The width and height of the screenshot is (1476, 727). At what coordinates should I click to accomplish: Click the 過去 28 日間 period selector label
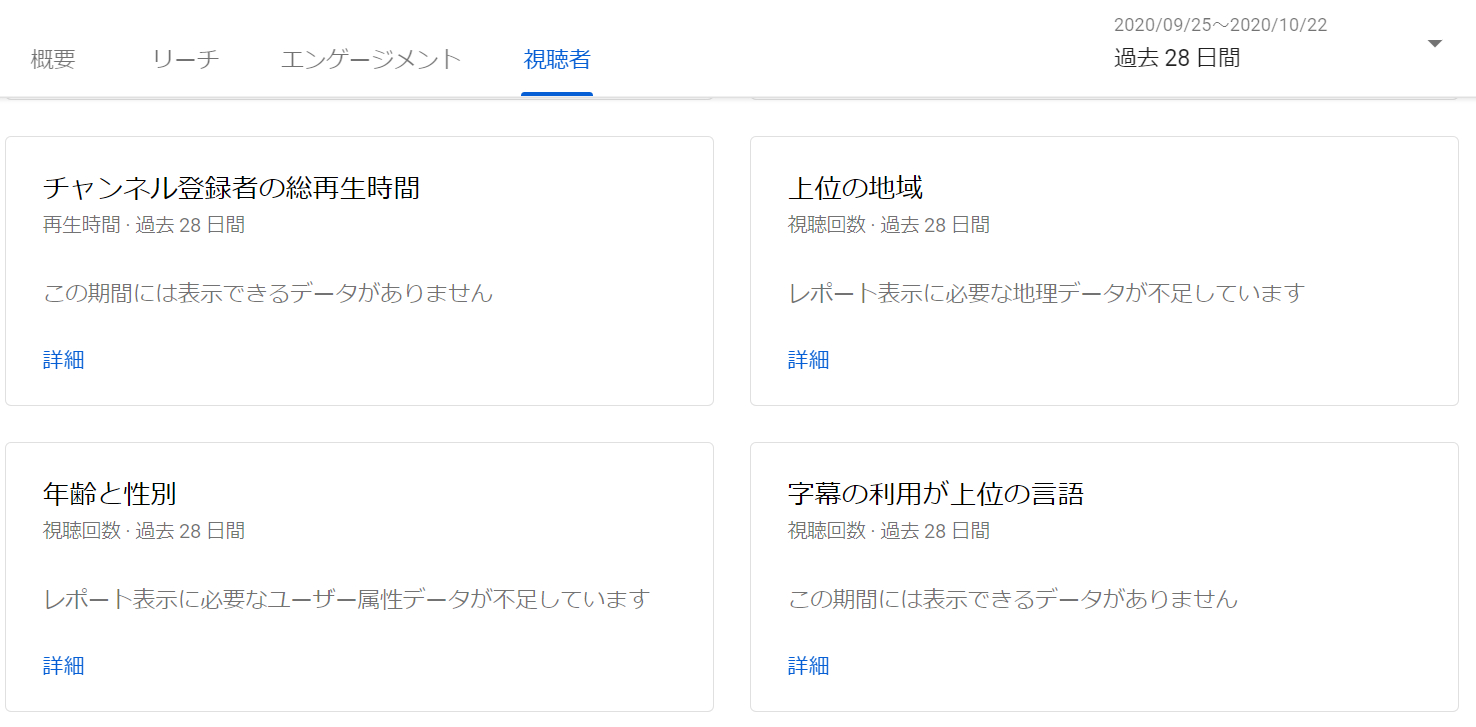(1177, 58)
